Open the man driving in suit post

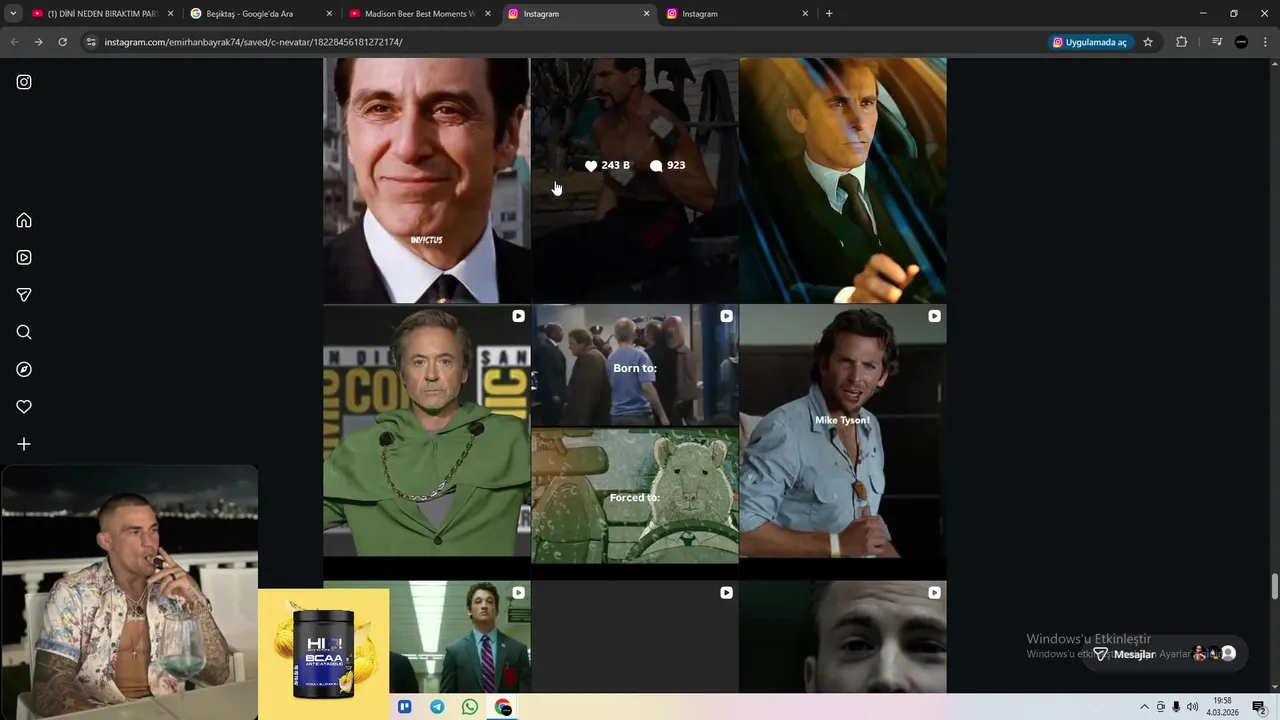tap(843, 180)
